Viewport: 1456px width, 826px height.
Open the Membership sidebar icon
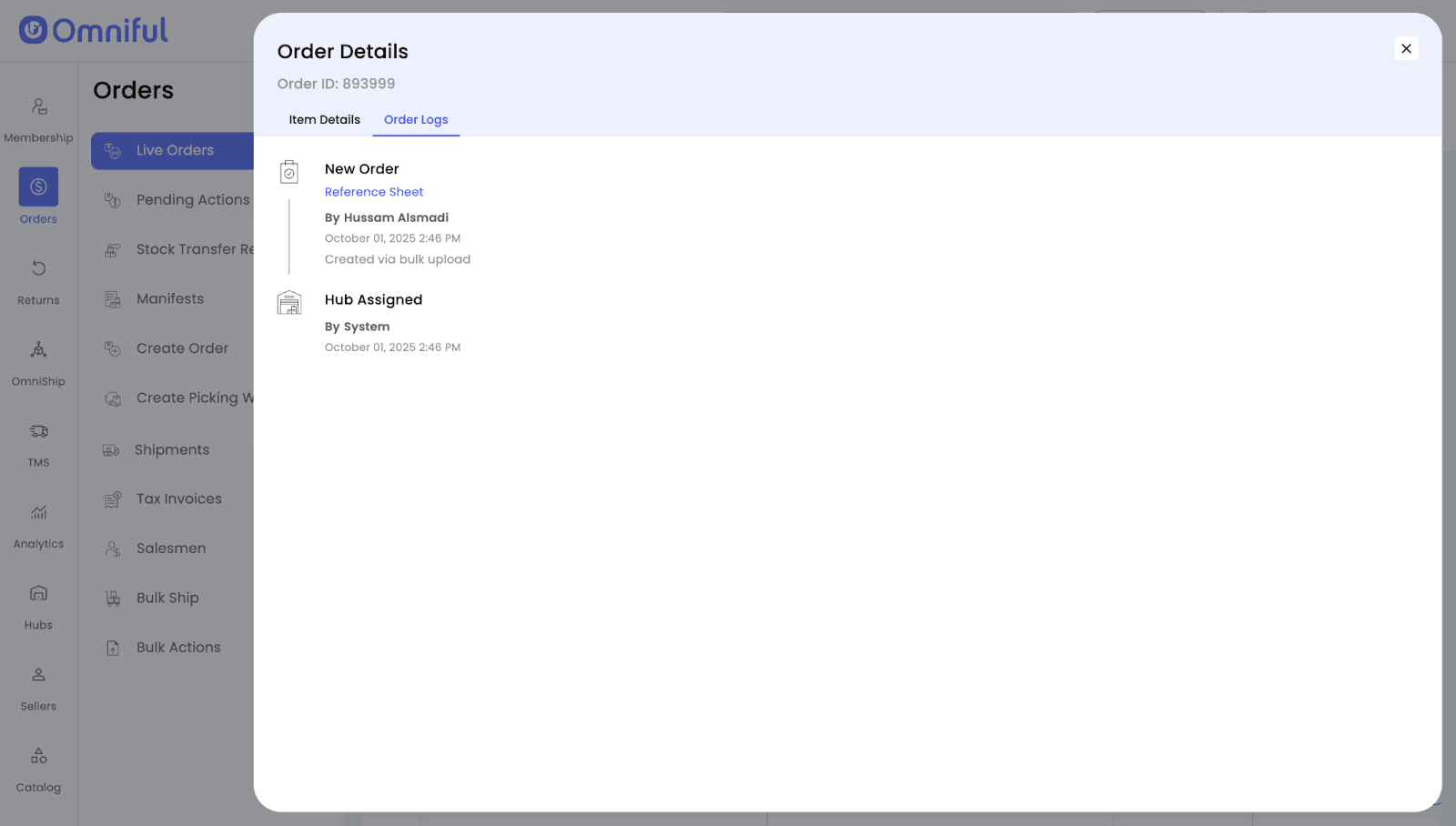click(38, 107)
